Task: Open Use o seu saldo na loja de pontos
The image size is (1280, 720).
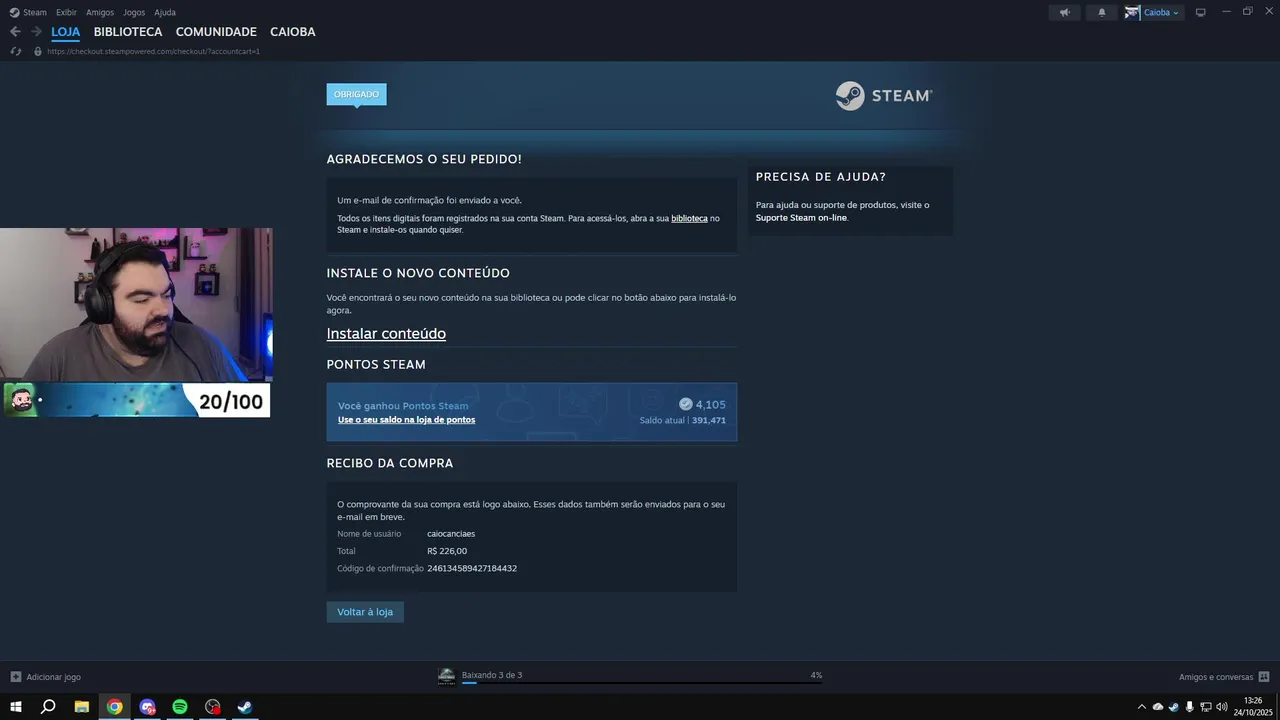Action: coord(406,420)
